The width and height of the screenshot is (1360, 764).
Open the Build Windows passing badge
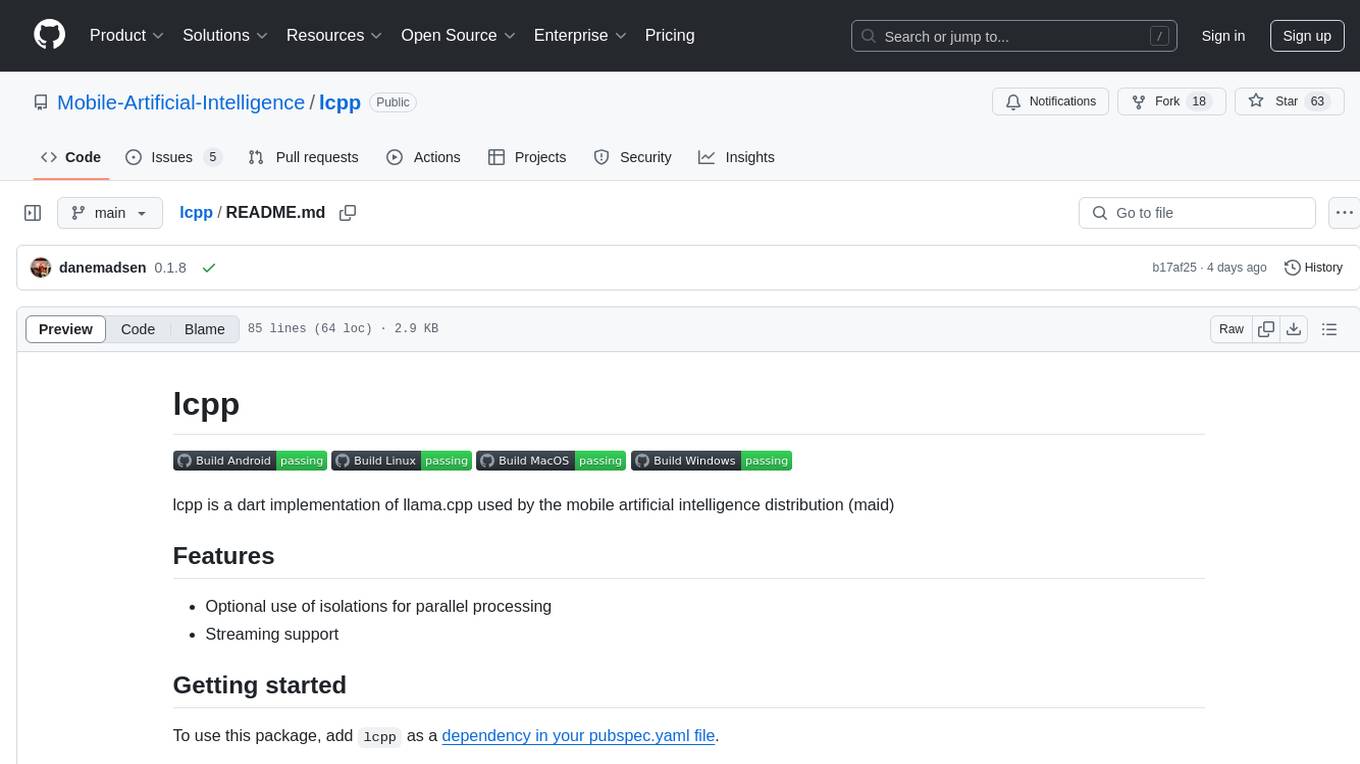tap(711, 460)
